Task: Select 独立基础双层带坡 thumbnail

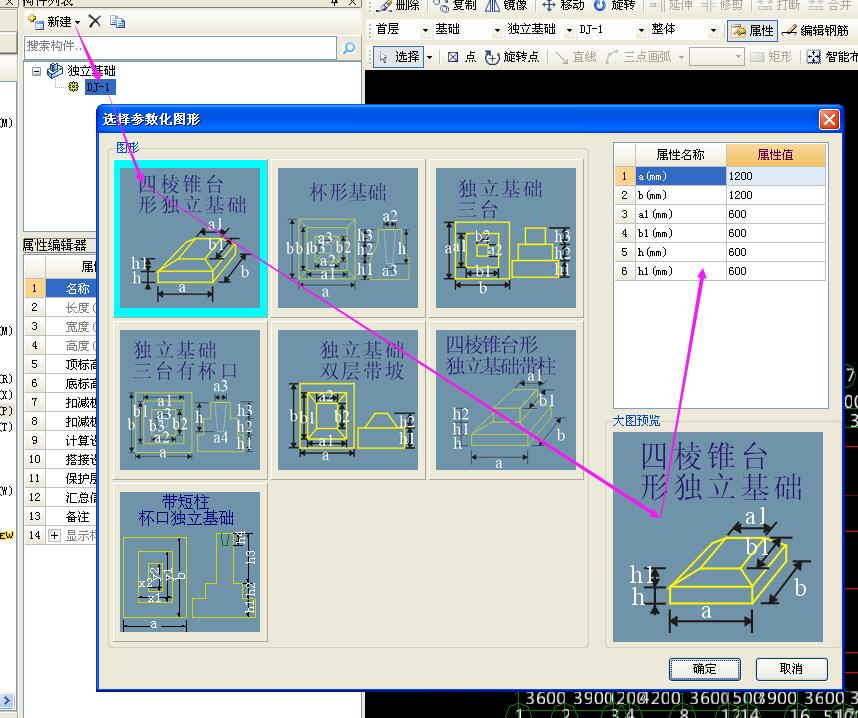Action: coord(348,399)
